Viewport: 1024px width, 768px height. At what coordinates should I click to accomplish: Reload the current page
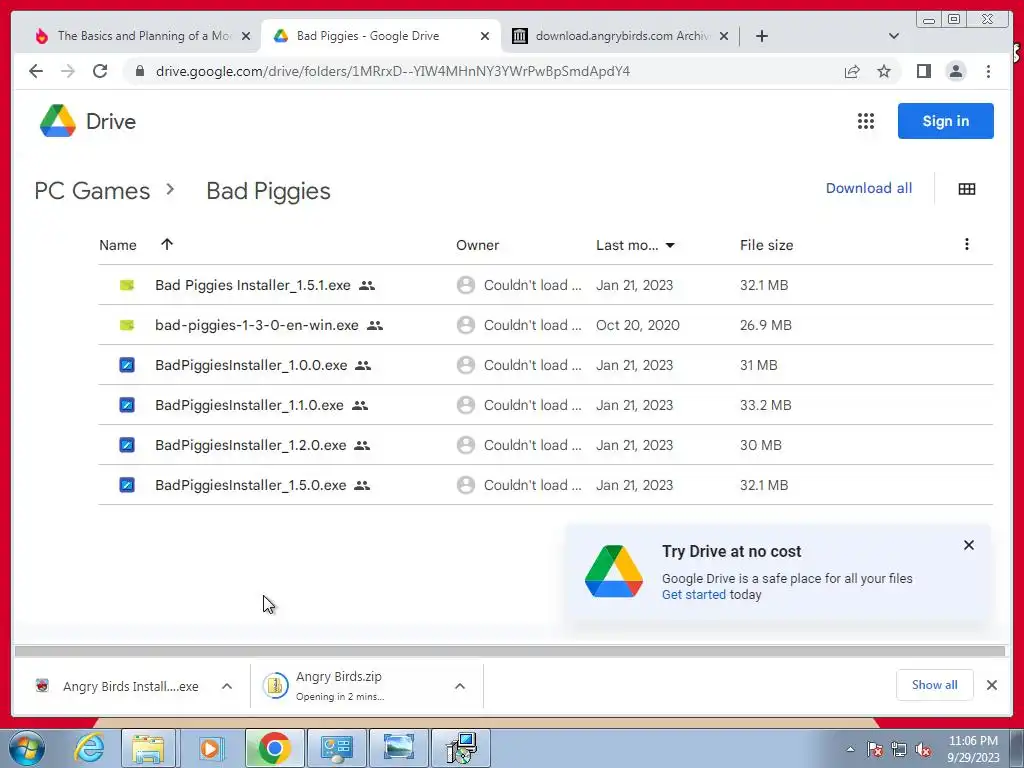click(100, 71)
